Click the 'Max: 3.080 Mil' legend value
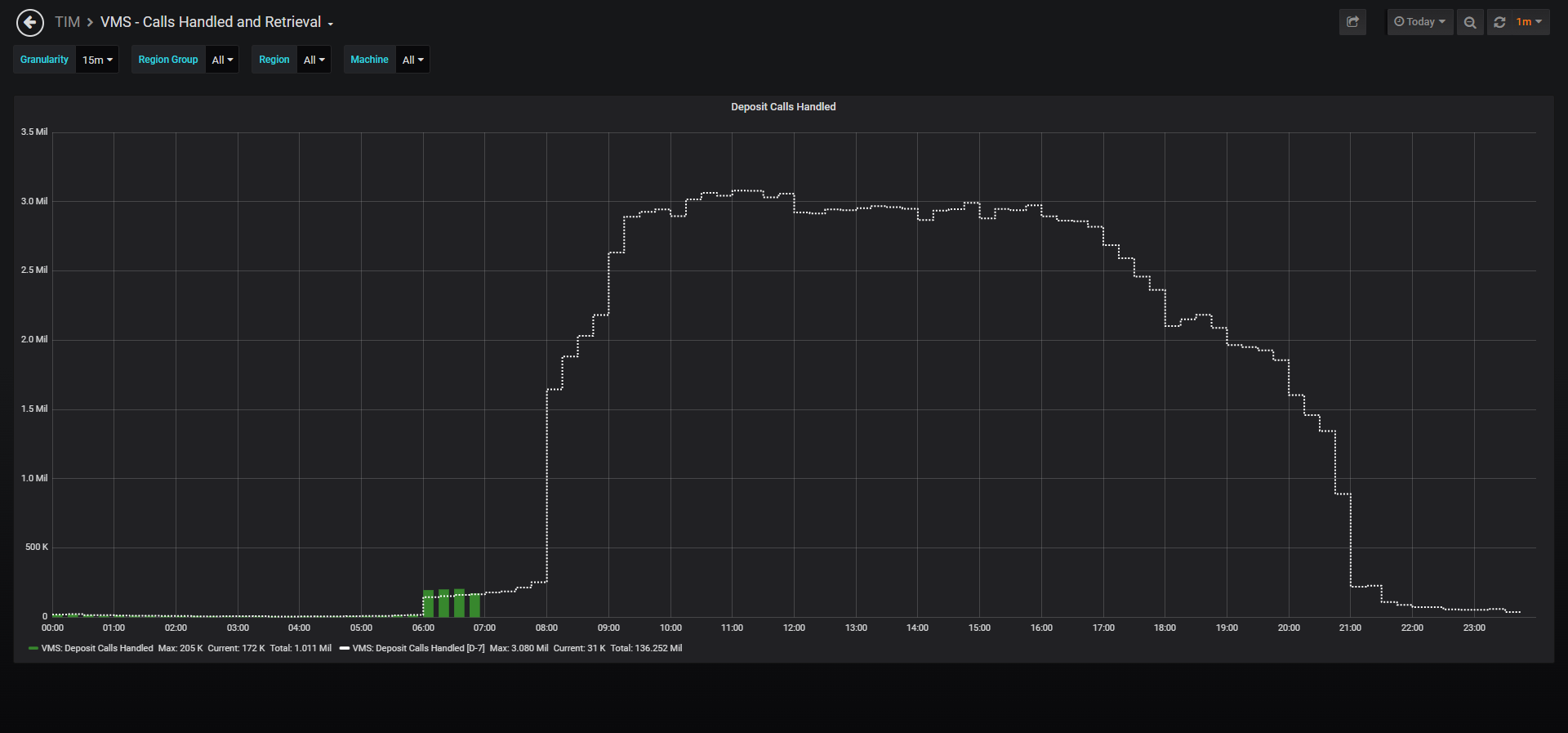This screenshot has width=1568, height=733. click(x=519, y=648)
